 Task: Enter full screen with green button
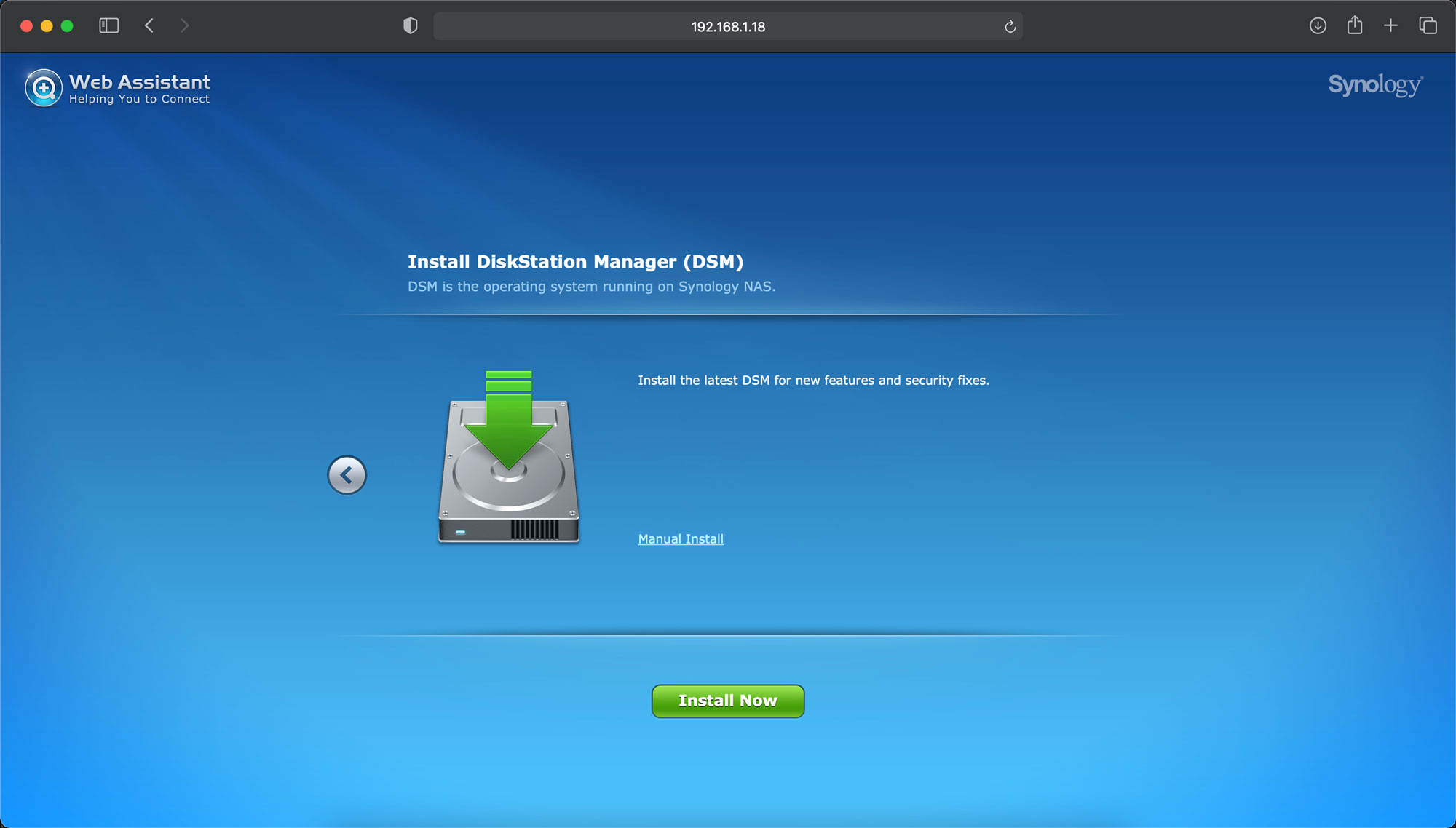coord(67,26)
